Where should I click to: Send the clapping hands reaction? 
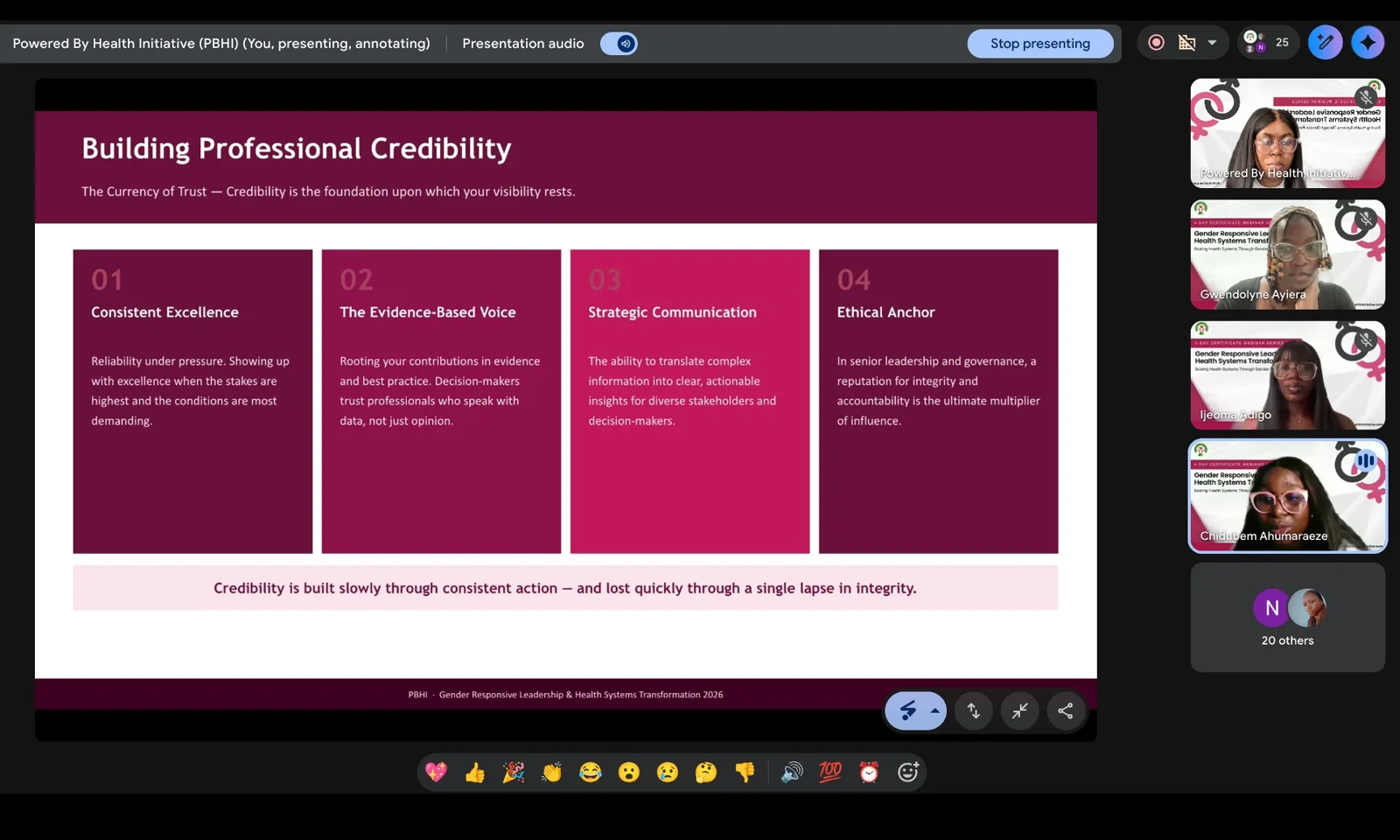click(551, 772)
